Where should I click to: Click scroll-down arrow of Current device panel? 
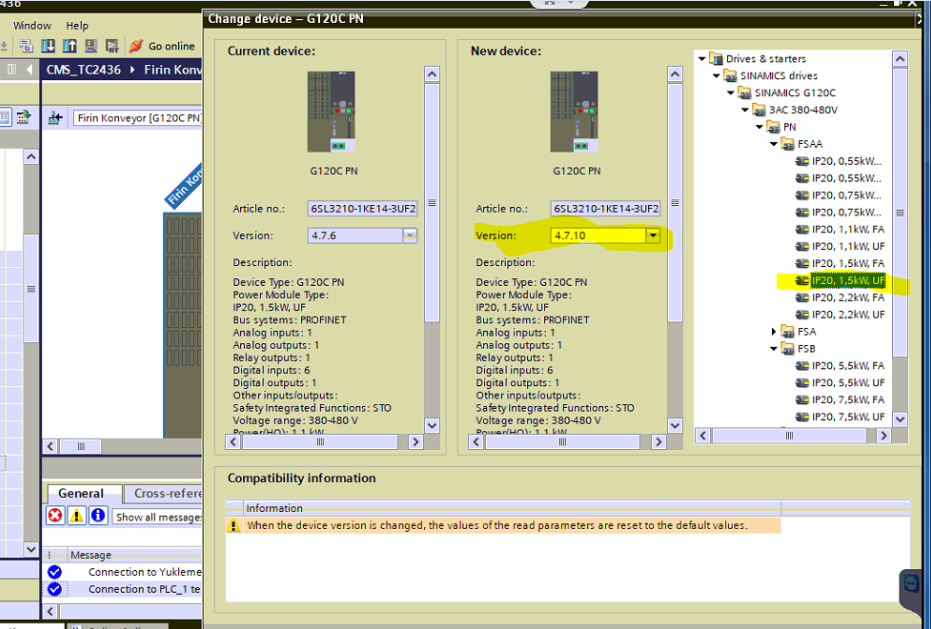[432, 425]
